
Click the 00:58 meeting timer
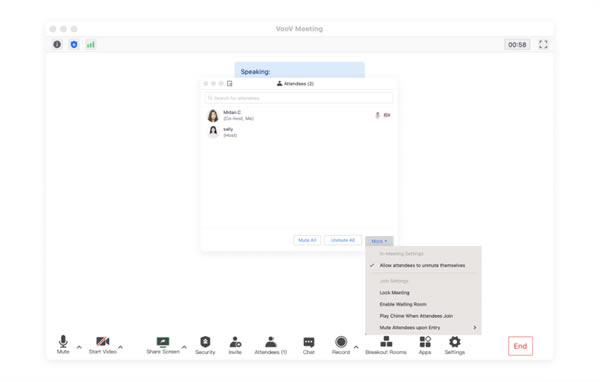point(517,45)
